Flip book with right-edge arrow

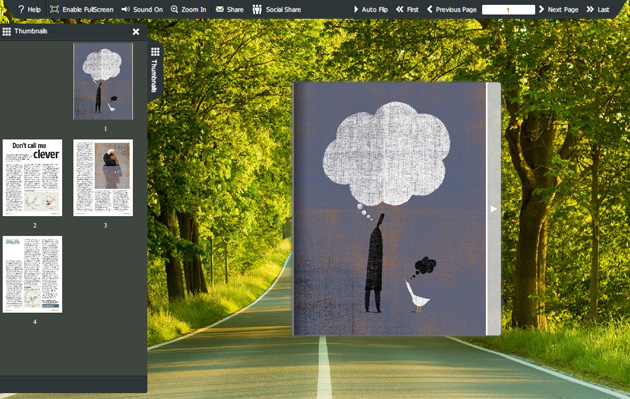click(x=493, y=209)
